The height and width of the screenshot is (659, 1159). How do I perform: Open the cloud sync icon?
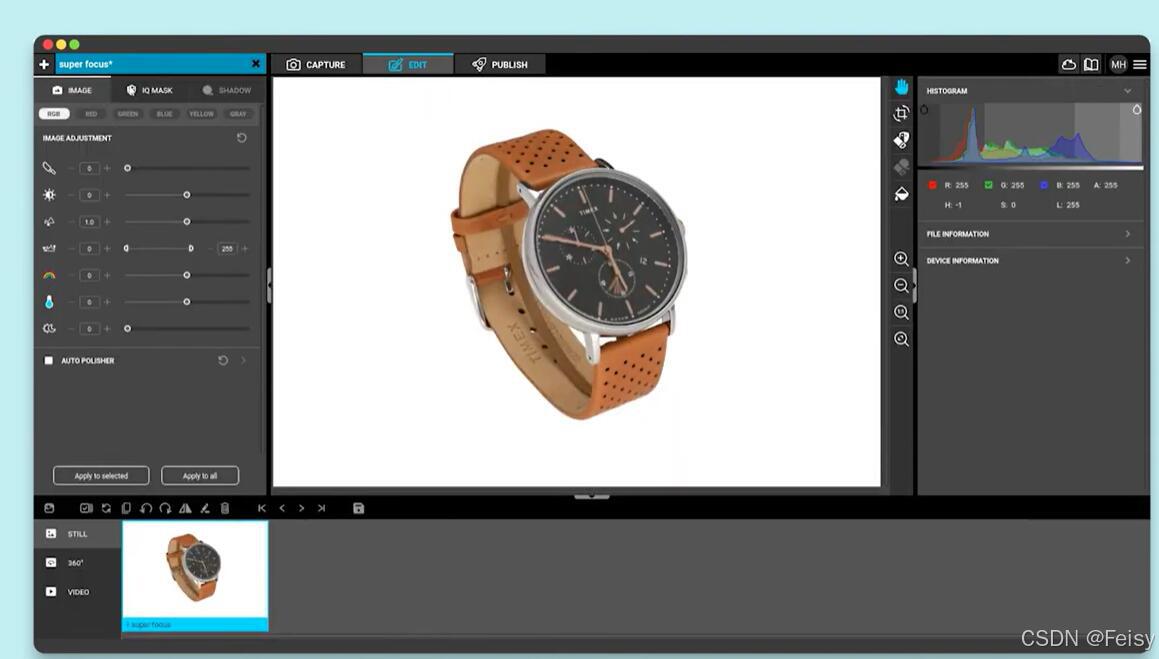[x=1069, y=64]
